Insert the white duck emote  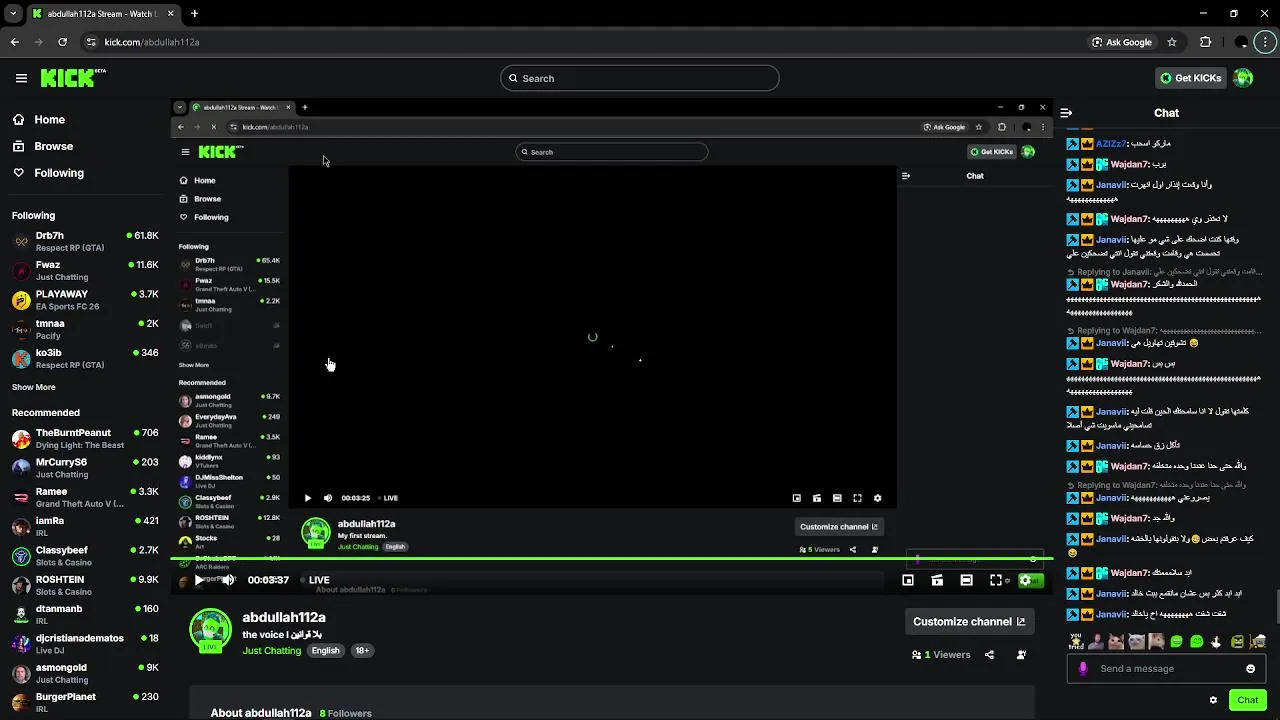point(1216,642)
